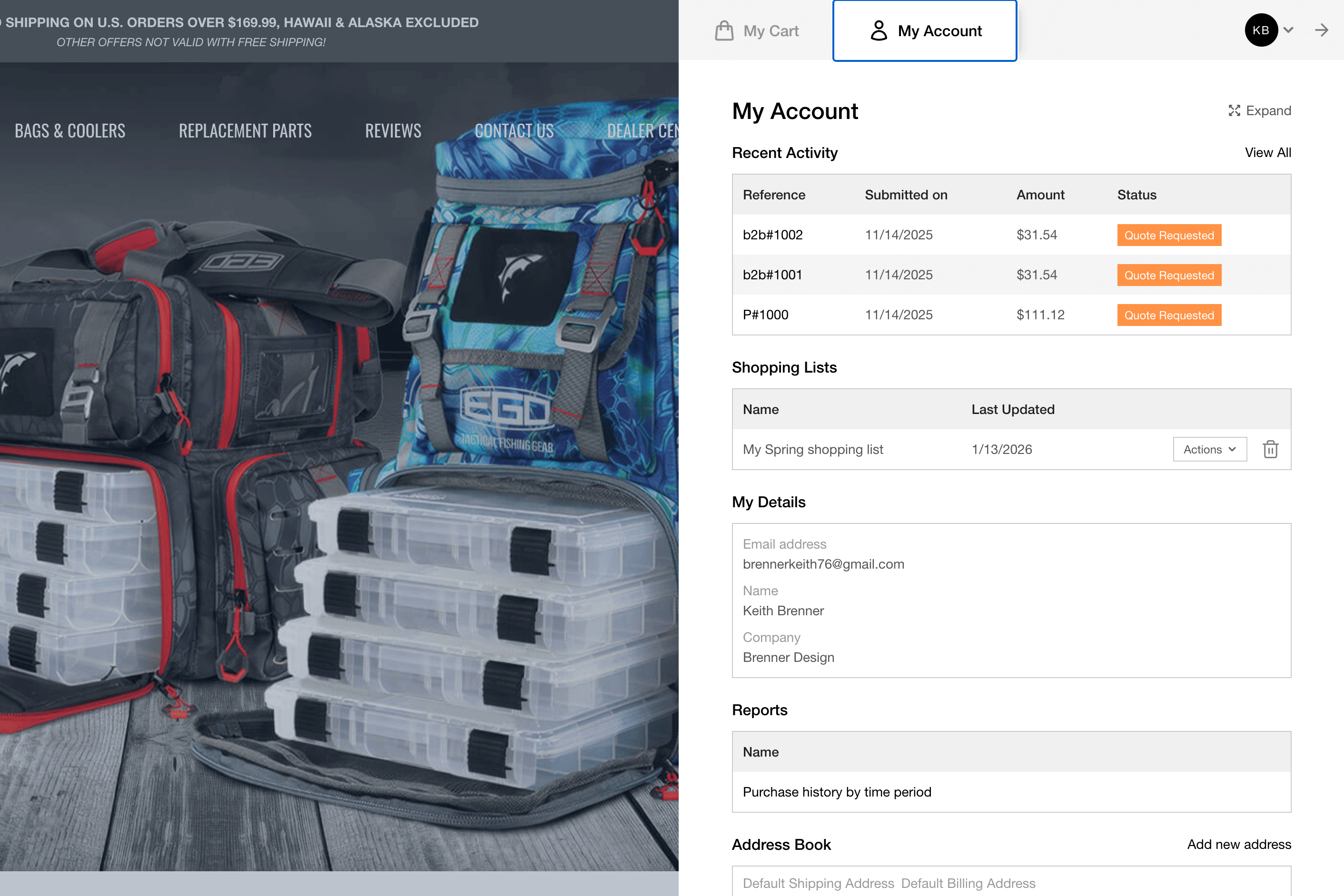This screenshot has height=896, width=1344.
Task: Open quote P#1000
Action: click(765, 315)
